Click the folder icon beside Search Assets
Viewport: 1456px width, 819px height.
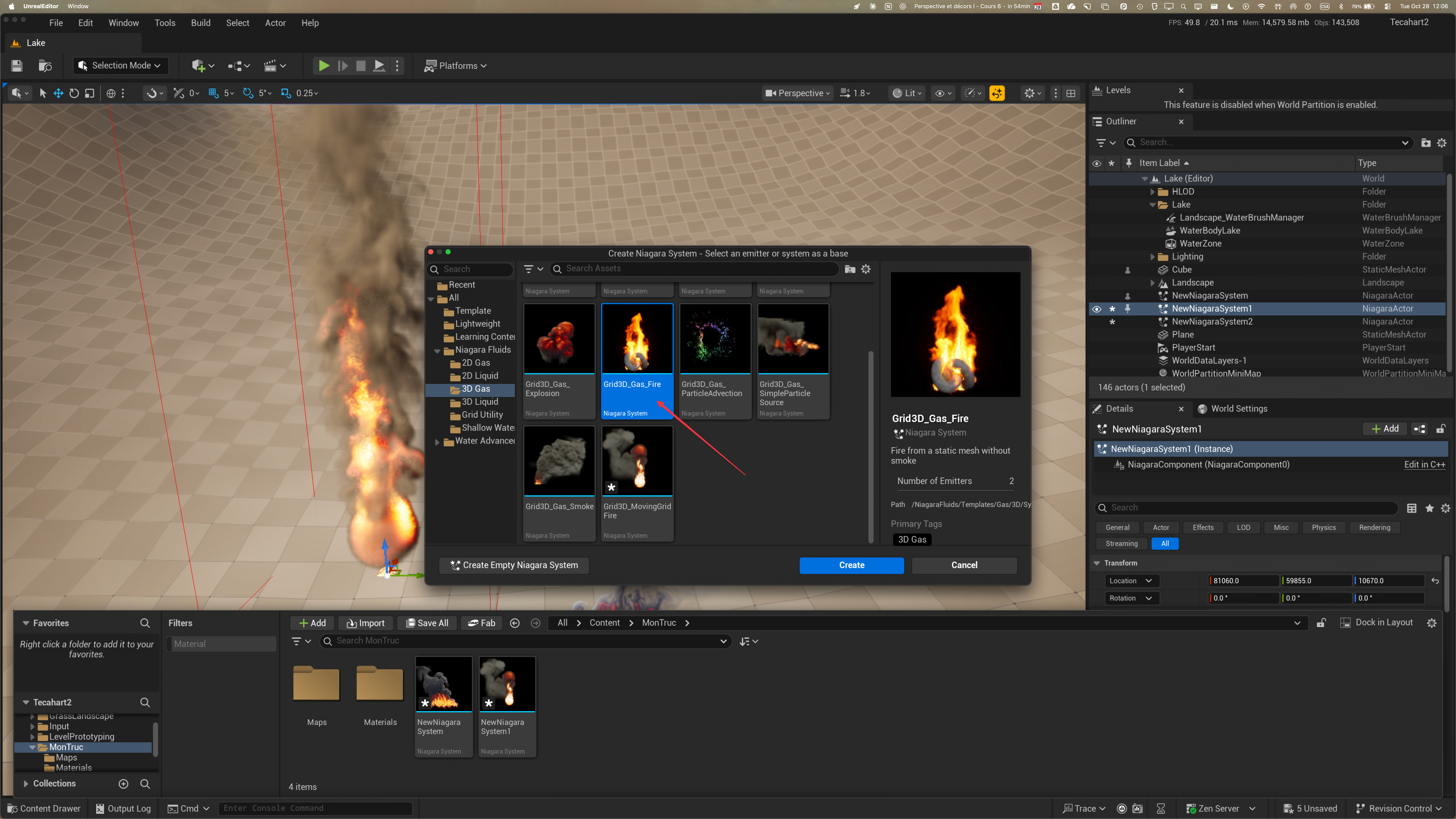[x=850, y=269]
